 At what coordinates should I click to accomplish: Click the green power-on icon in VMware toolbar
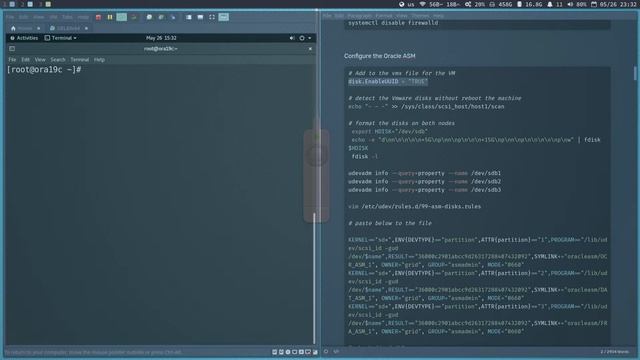(122, 17)
